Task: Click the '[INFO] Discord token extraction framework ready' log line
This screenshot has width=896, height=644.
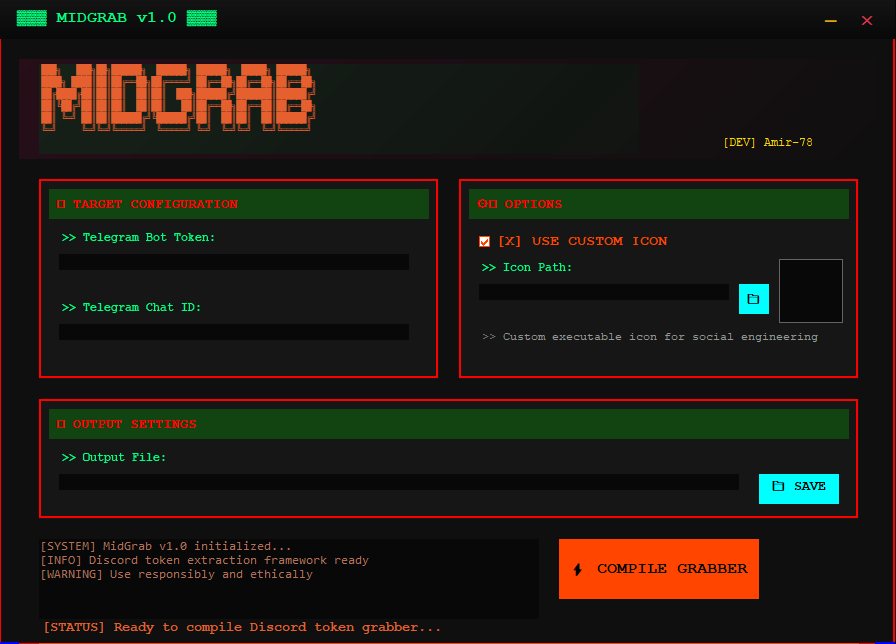Action: (x=205, y=561)
